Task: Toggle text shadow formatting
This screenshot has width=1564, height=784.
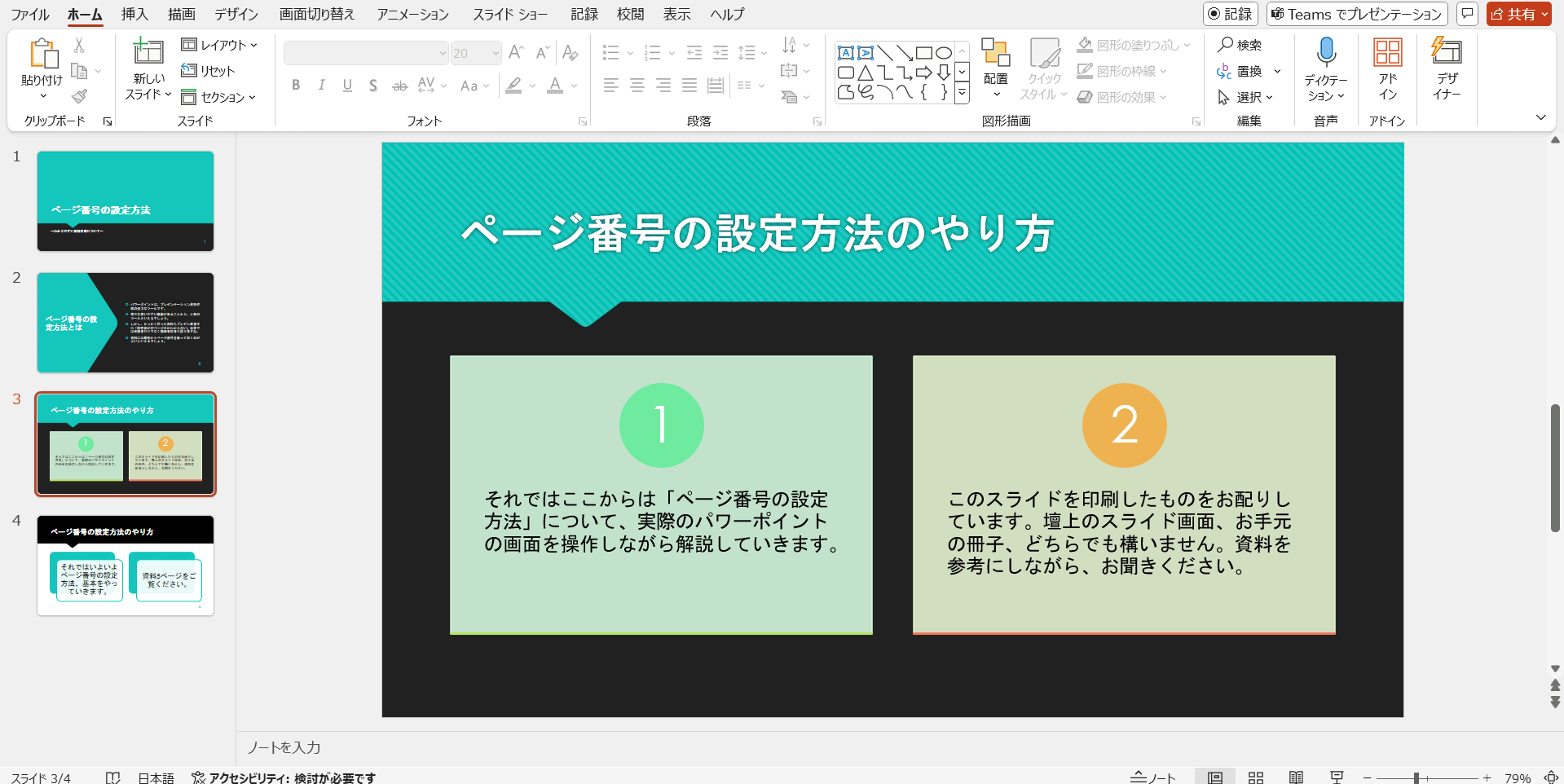Action: pos(373,86)
